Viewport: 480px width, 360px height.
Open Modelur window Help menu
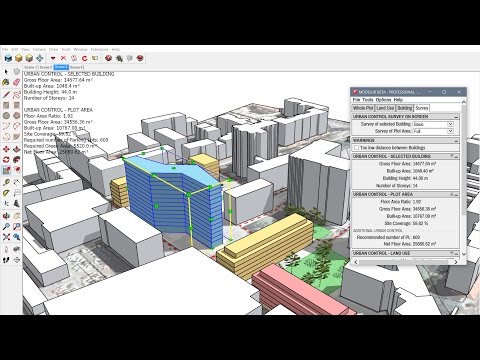click(x=398, y=100)
